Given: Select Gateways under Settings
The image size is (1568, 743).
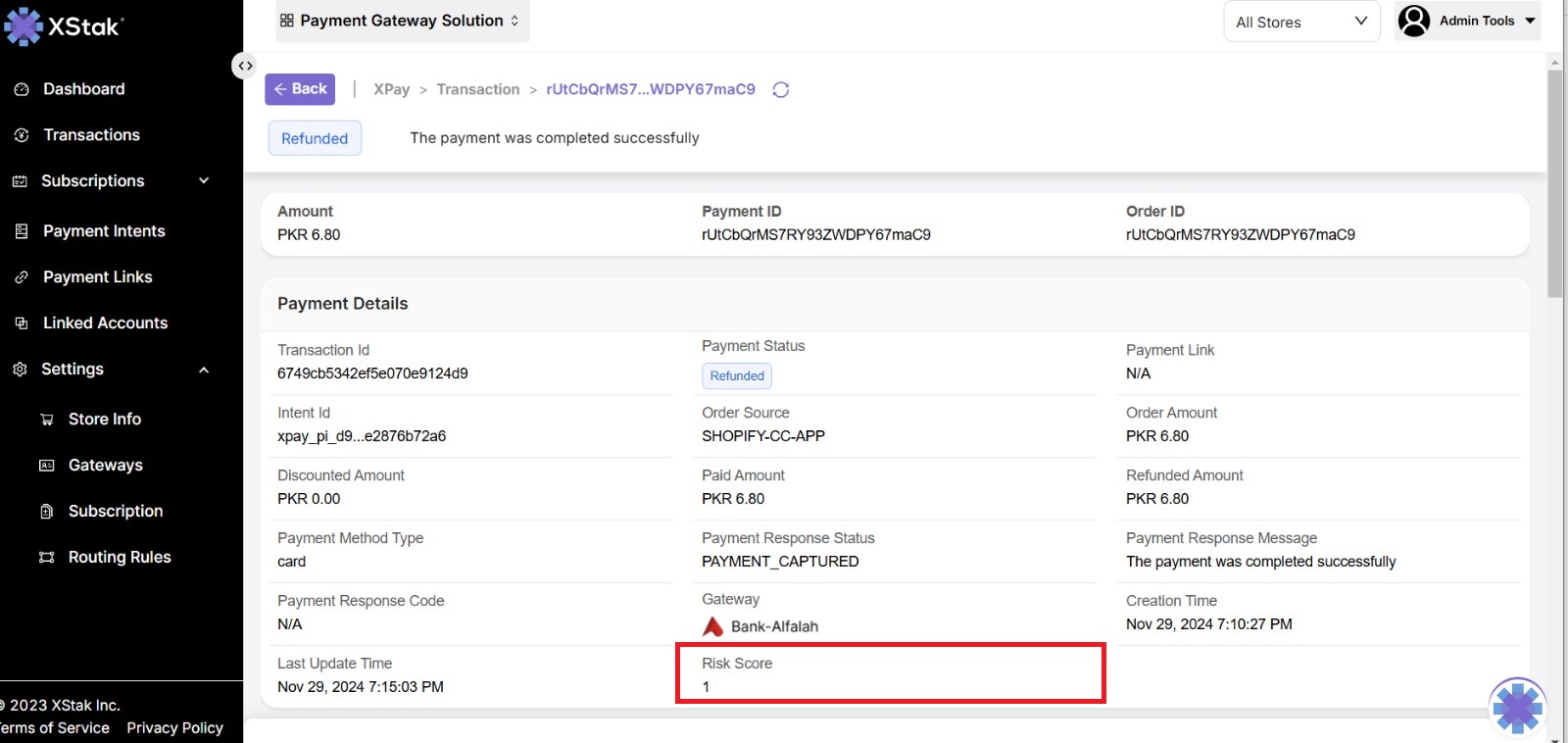Looking at the screenshot, I should (105, 466).
